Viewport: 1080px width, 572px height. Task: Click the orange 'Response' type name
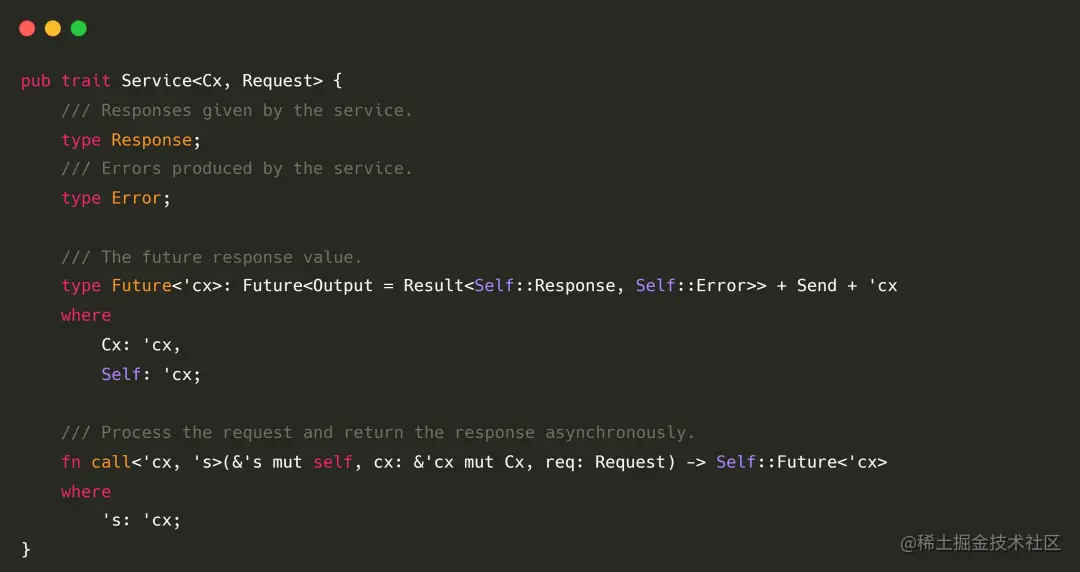pyautogui.click(x=152, y=140)
